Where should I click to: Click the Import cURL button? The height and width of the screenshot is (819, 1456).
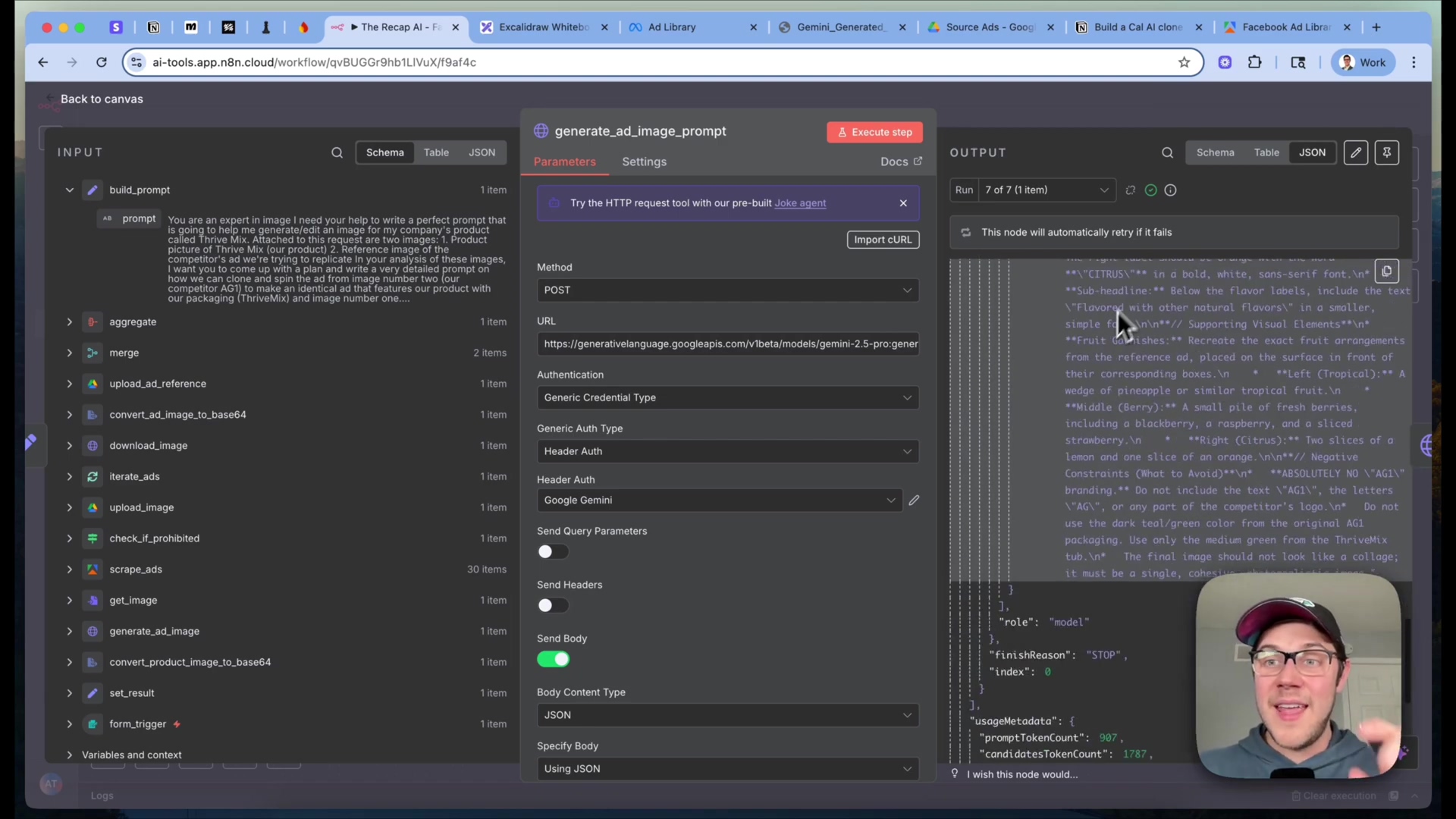point(883,240)
